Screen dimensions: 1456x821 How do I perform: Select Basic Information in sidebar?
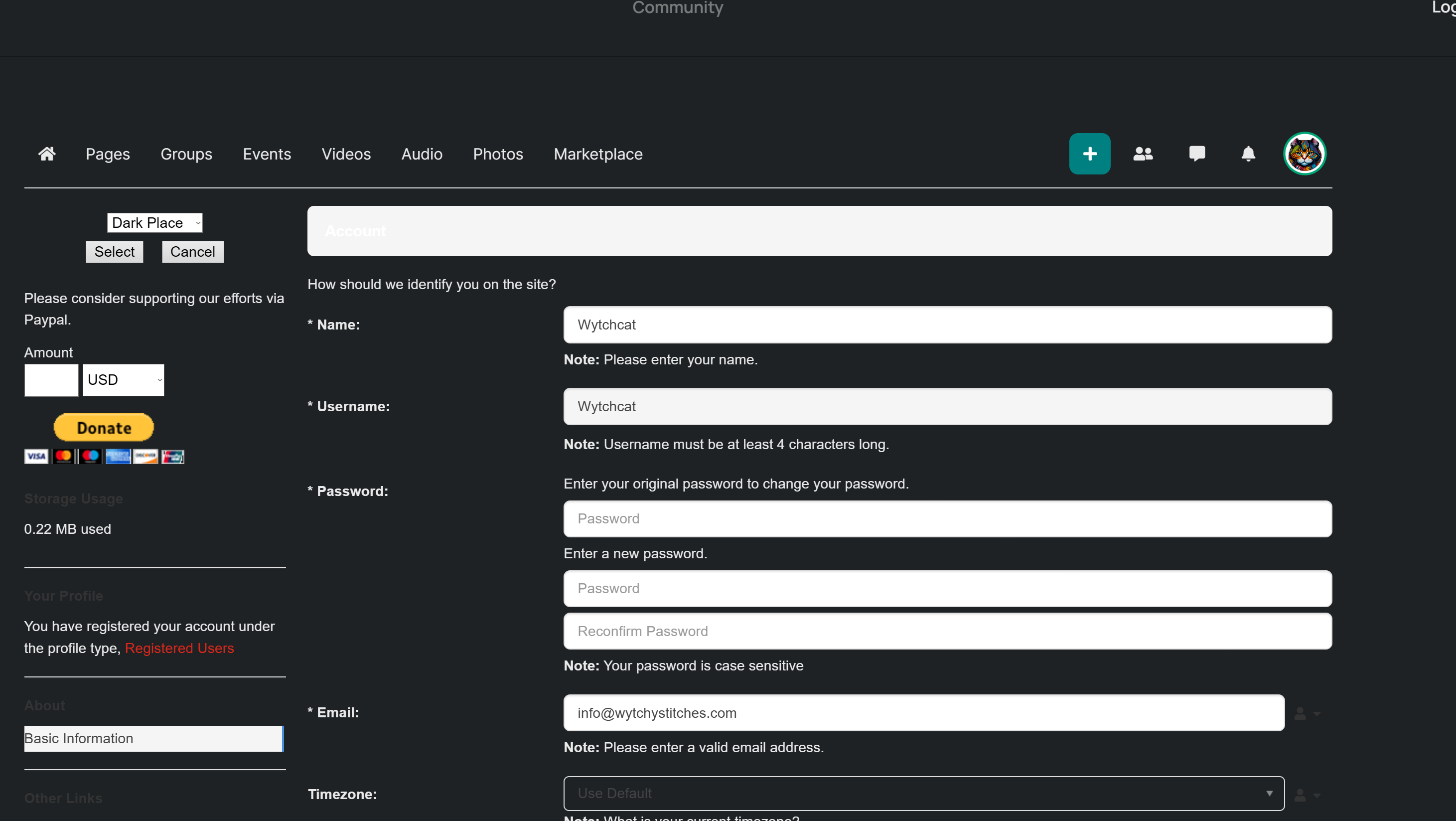coord(153,739)
